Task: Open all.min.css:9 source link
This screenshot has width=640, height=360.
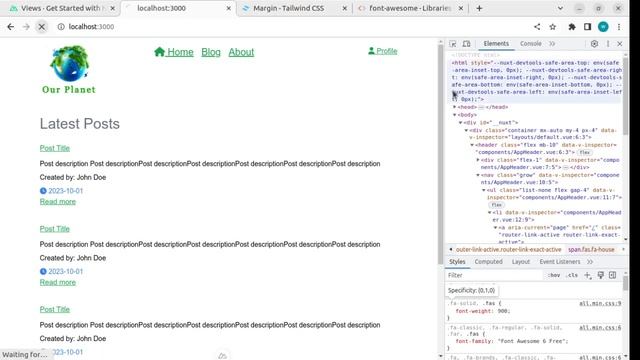Action: [600, 303]
